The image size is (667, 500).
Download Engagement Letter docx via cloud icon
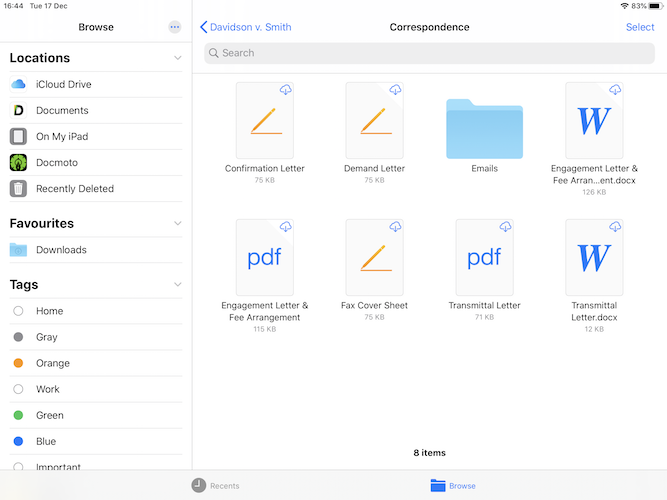tap(615, 89)
